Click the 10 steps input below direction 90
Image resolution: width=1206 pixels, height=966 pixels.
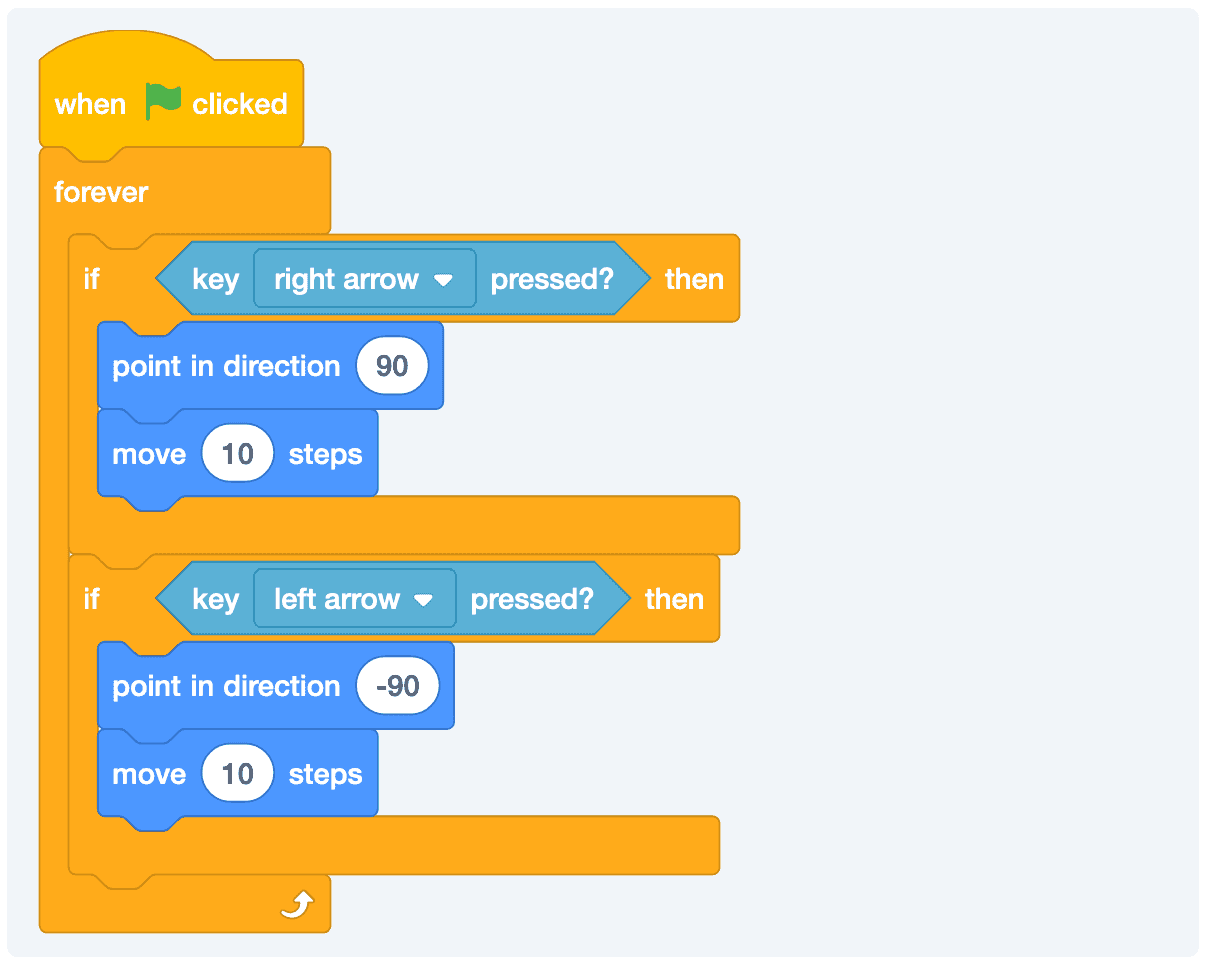click(238, 454)
